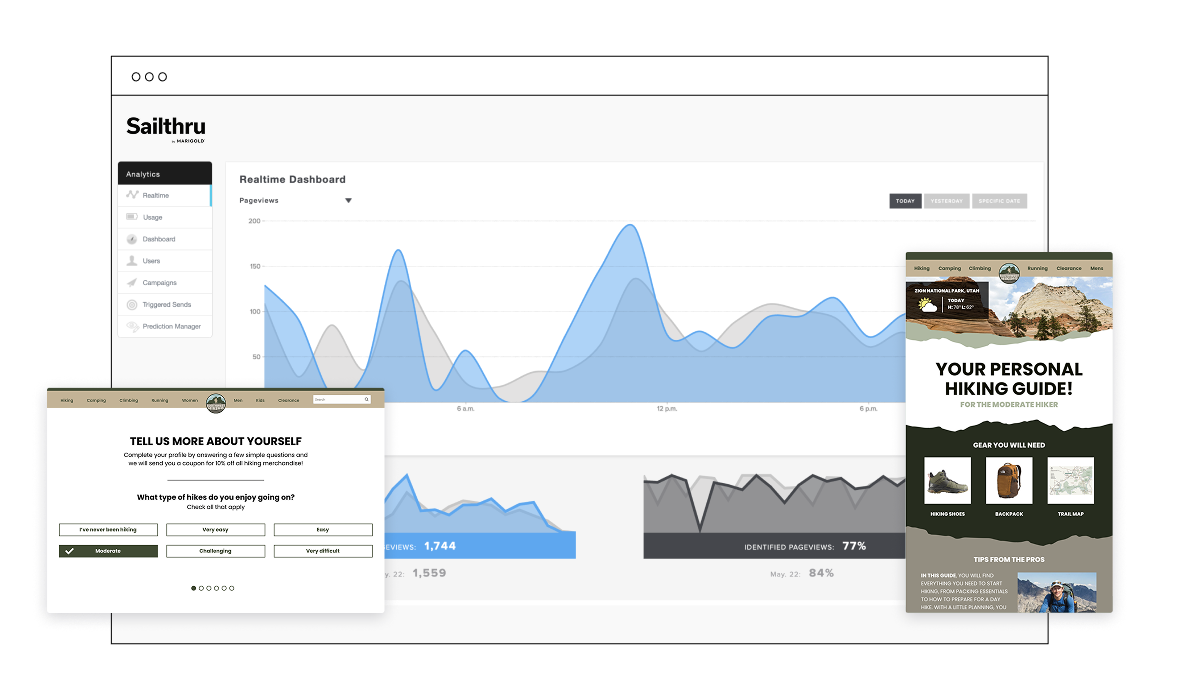The image size is (1200, 700).
Task: Uncheck the Moderate hike option
Action: tap(108, 551)
